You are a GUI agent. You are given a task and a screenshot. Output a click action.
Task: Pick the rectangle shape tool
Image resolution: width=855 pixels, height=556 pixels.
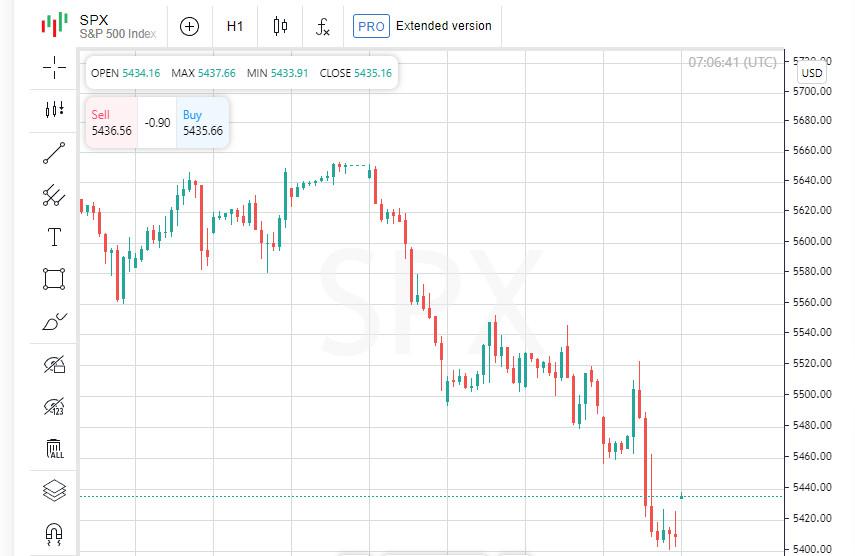(x=54, y=279)
